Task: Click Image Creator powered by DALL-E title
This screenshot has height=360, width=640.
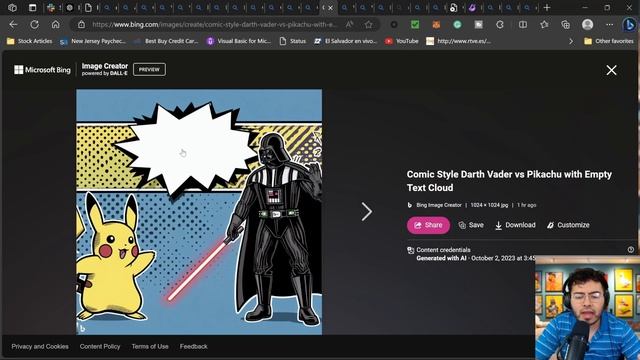Action: (104, 69)
